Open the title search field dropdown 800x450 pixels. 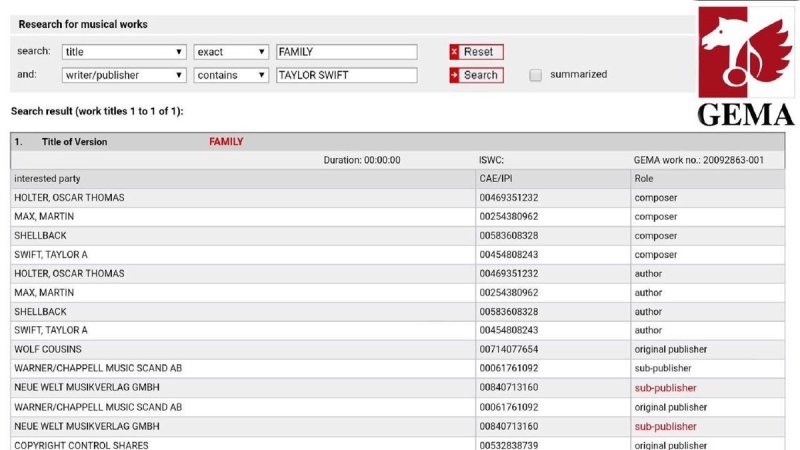pyautogui.click(x=124, y=52)
